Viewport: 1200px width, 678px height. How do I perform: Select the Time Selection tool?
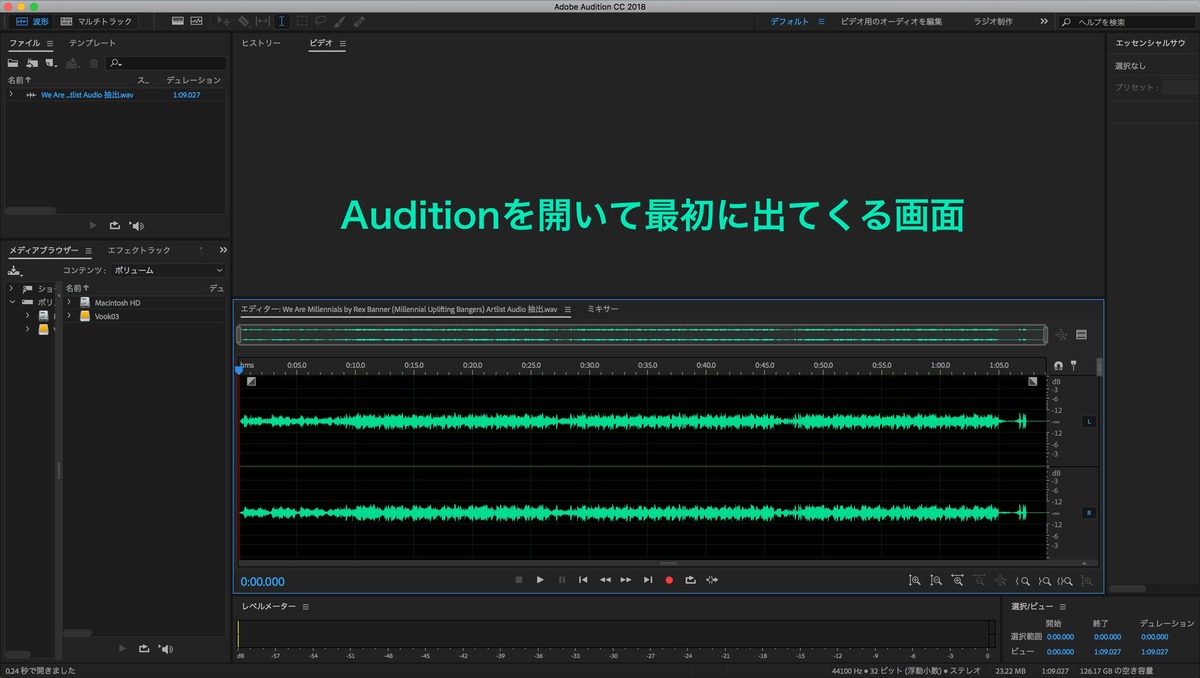(x=282, y=20)
